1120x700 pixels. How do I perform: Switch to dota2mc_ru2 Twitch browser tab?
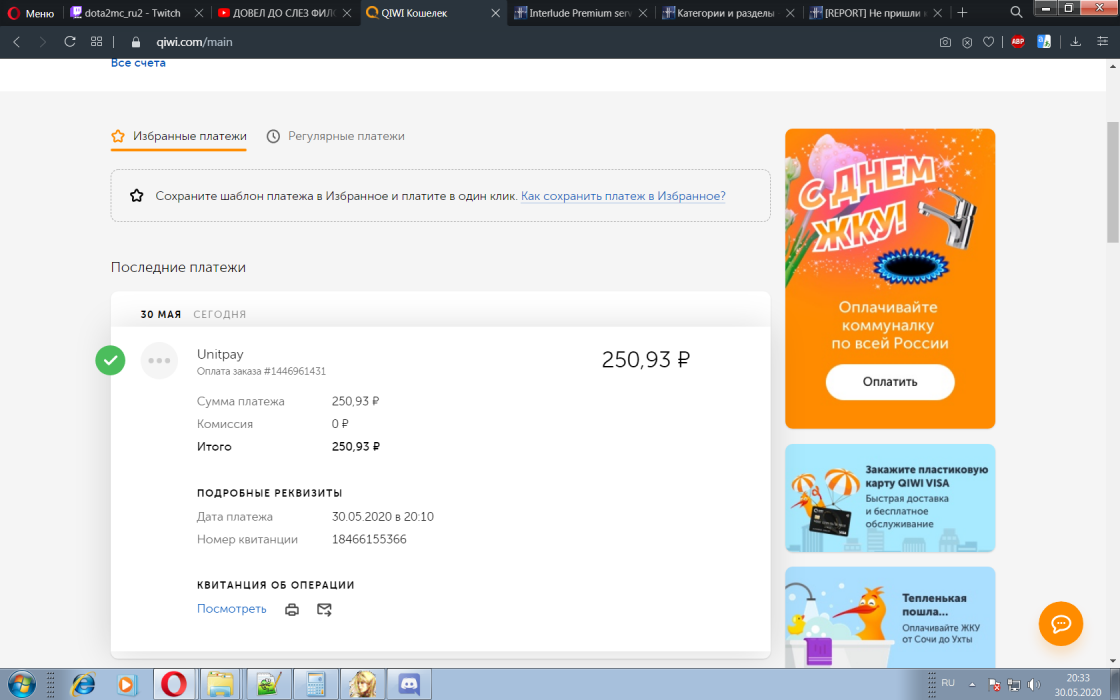pyautogui.click(x=134, y=13)
